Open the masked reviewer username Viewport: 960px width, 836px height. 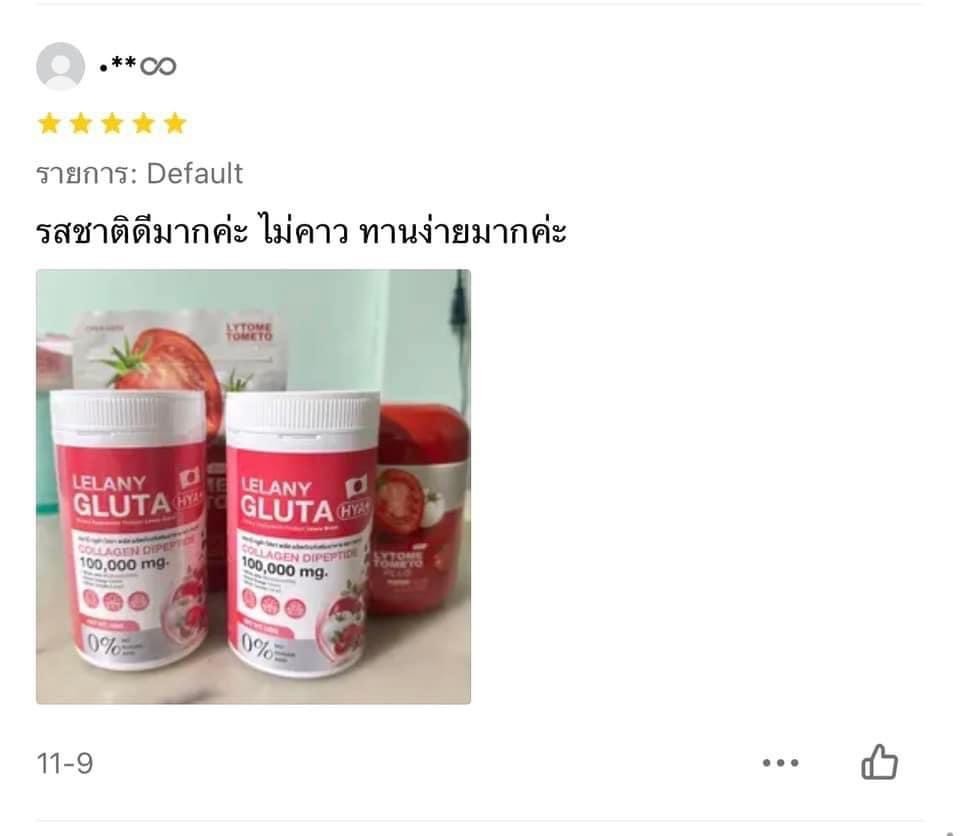(x=138, y=66)
